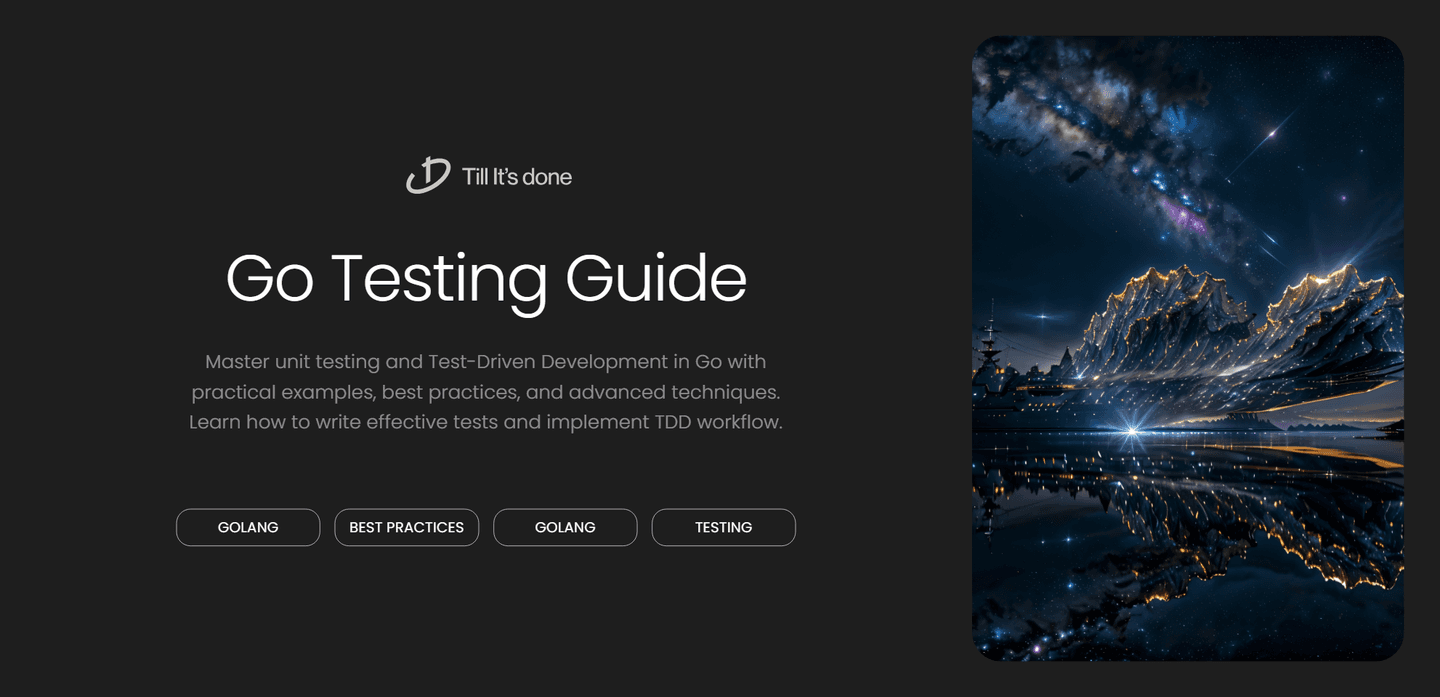
Task: Click the "Go Testing Guide" heading
Action: [486, 278]
